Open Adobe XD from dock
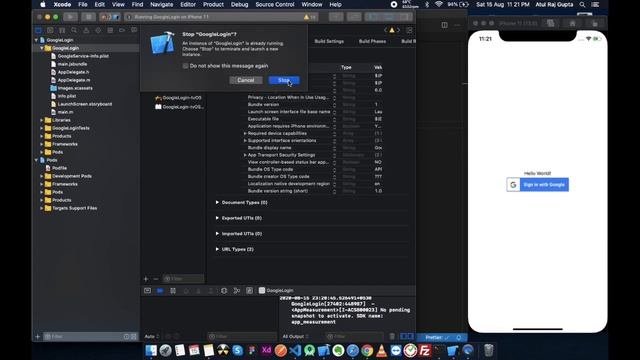This screenshot has height=360, width=640. 266,350
